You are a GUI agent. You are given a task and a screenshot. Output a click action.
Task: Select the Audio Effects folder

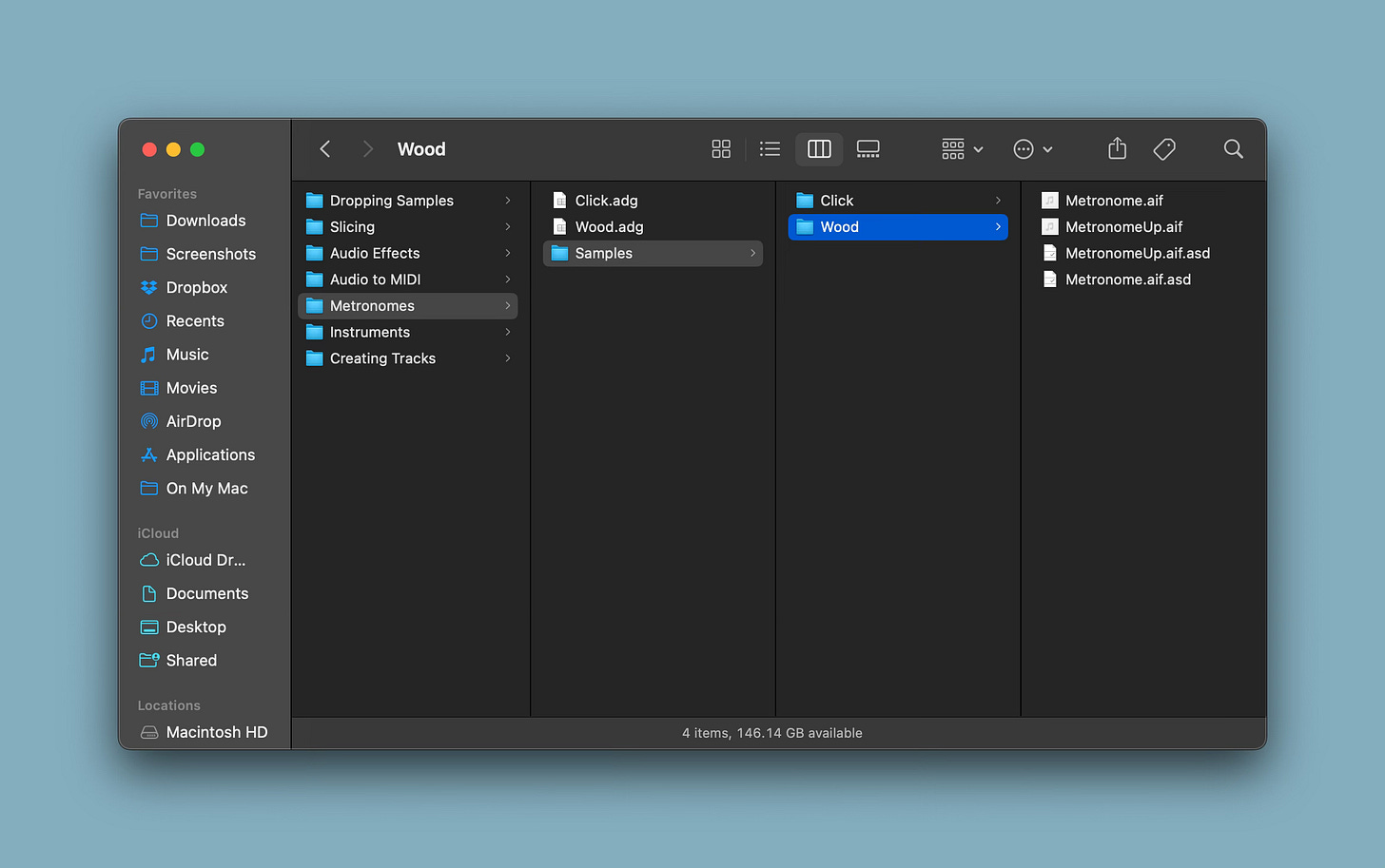coord(408,253)
